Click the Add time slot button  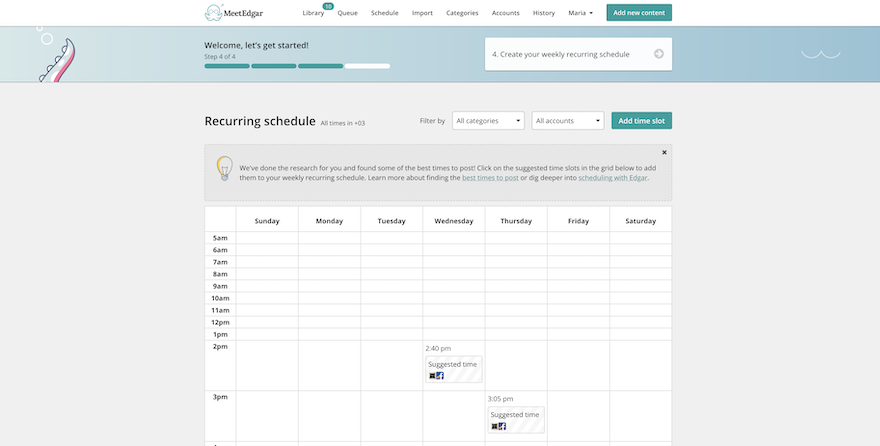click(x=641, y=121)
